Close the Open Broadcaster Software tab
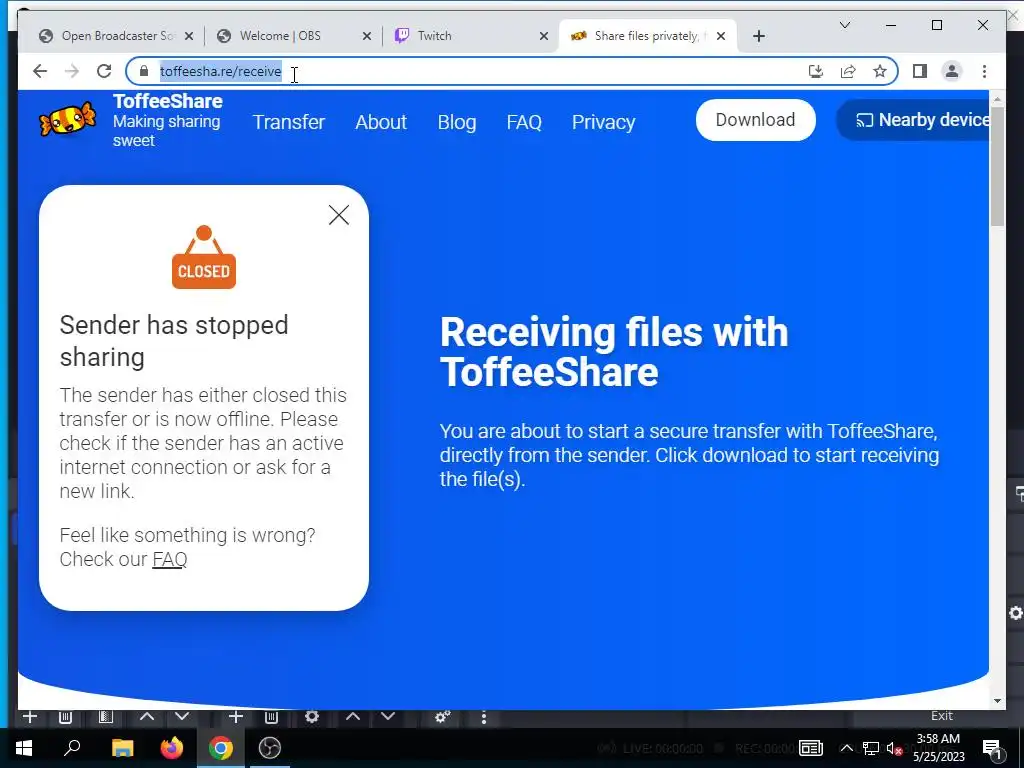 click(x=189, y=36)
